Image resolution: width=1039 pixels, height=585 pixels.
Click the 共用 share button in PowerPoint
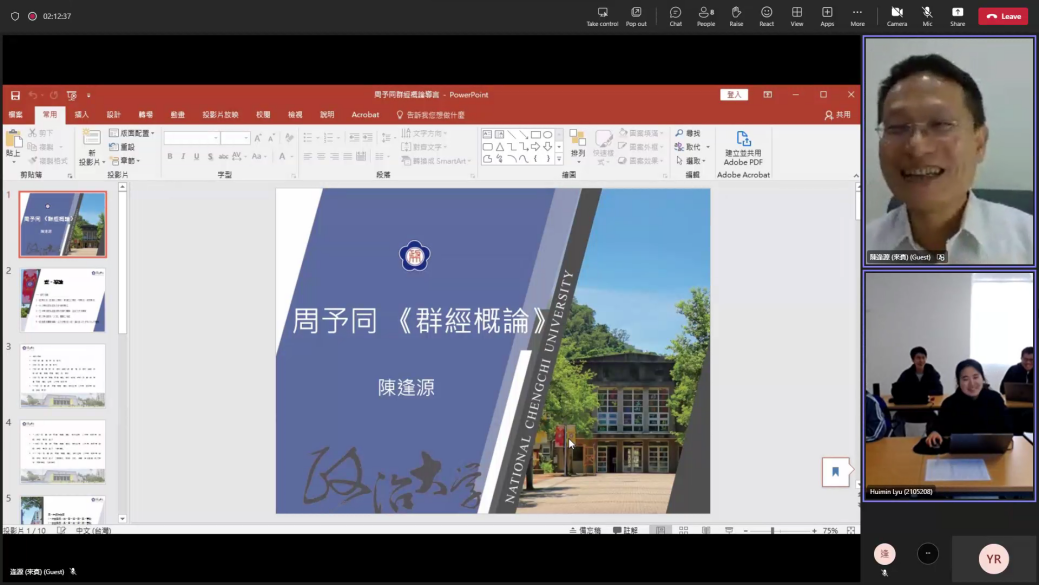pos(838,115)
